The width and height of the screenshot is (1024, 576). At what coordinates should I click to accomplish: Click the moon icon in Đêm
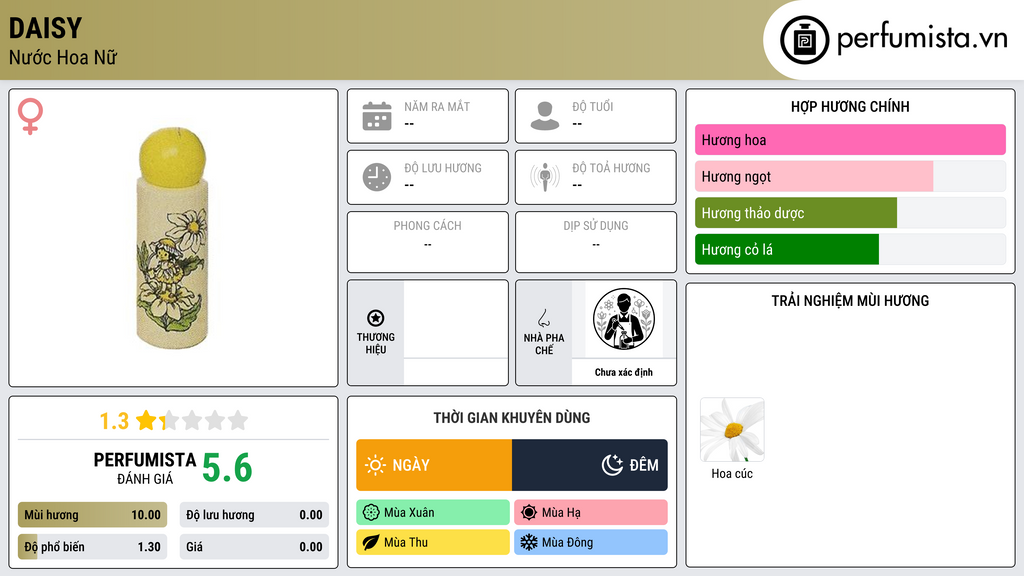(612, 465)
